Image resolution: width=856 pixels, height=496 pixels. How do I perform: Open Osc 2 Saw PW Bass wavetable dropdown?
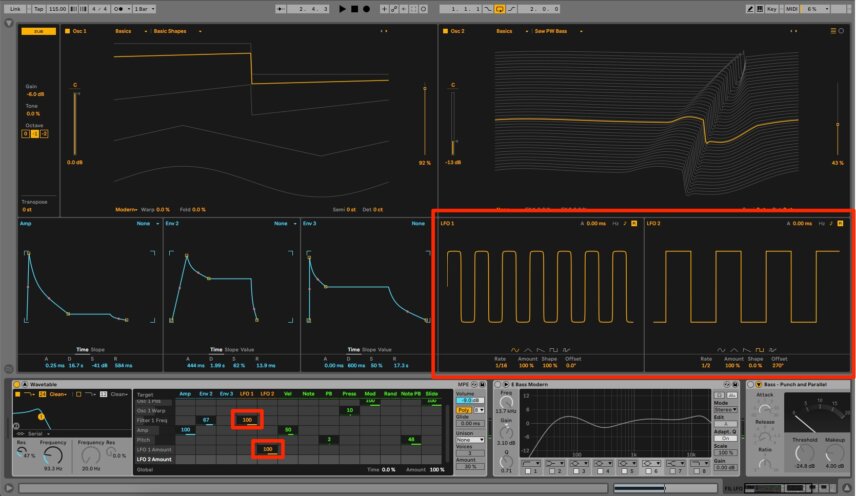pos(558,31)
